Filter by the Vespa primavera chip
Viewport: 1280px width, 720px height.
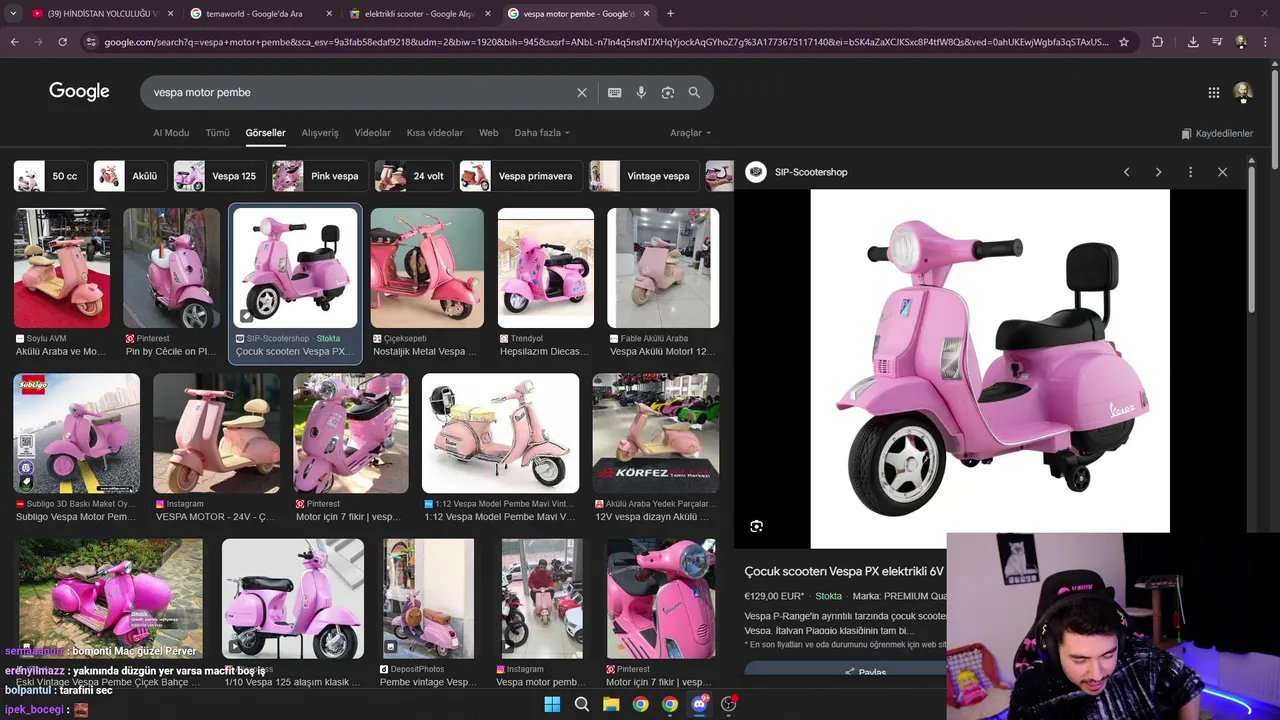[x=519, y=176]
